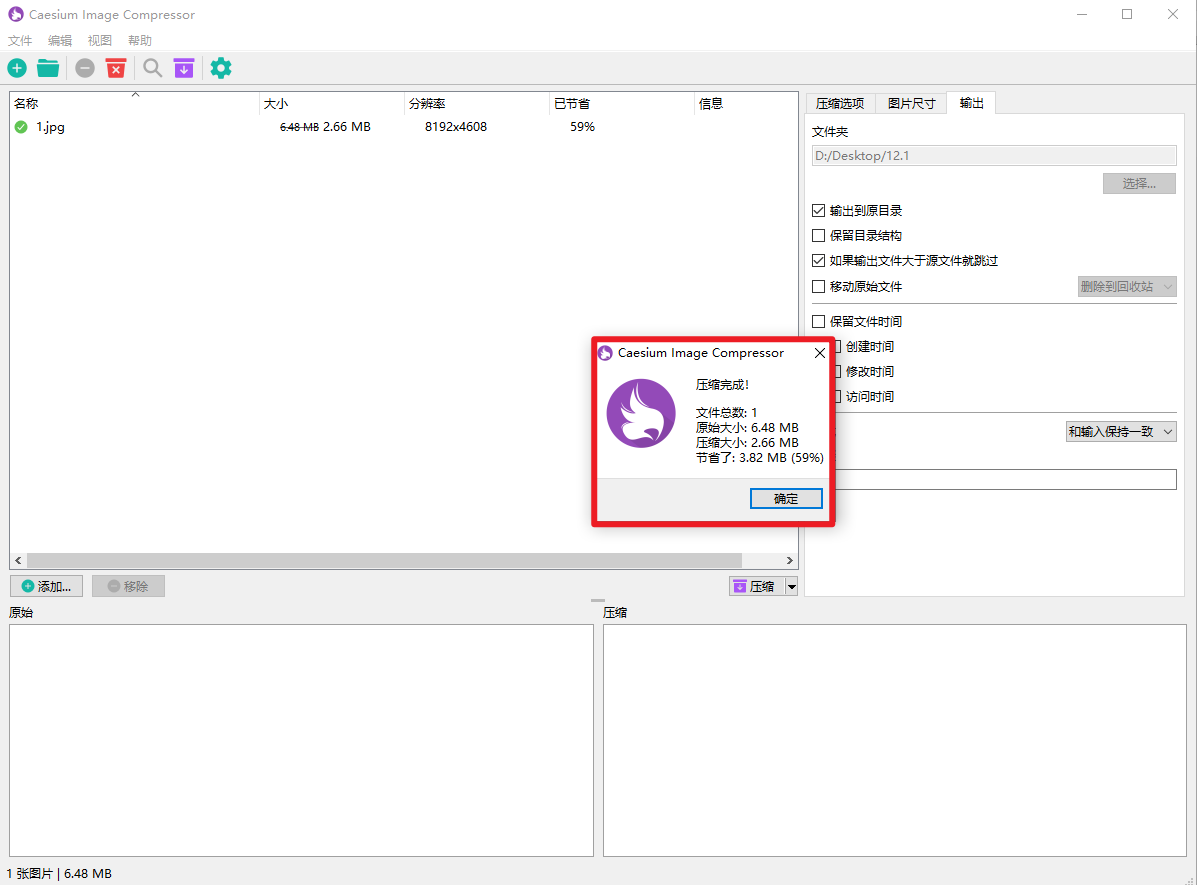The width and height of the screenshot is (1197, 885).
Task: Click the 添加... button below the list
Action: coord(46,586)
